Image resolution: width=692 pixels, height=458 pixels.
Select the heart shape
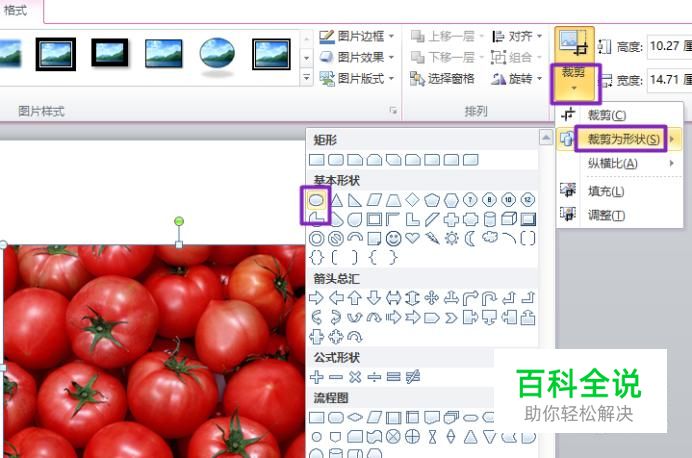pos(412,238)
